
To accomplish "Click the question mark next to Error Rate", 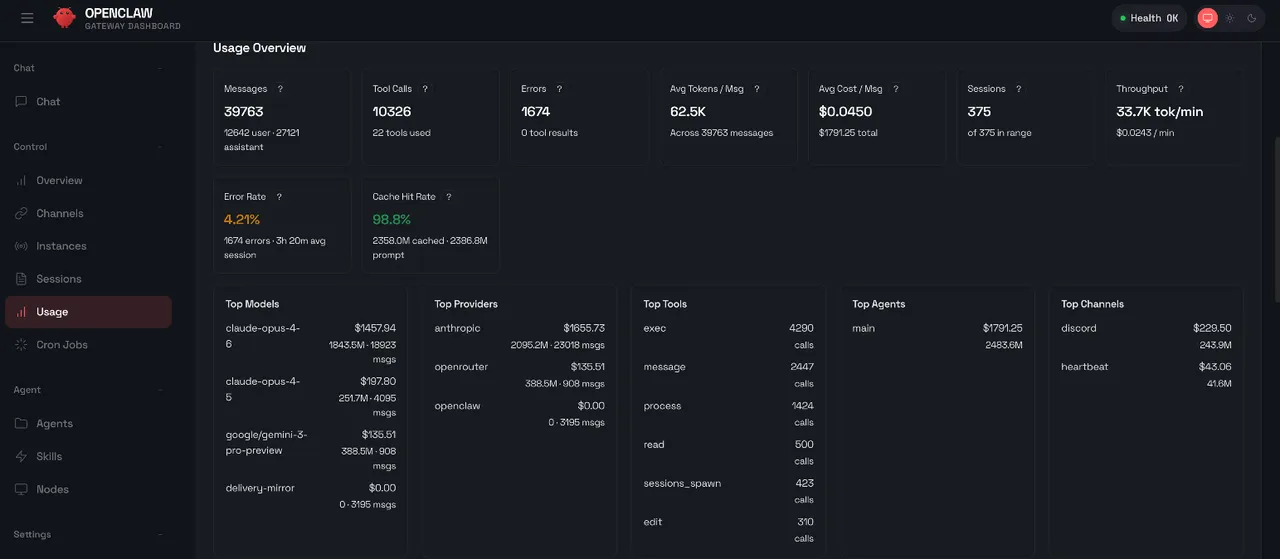I will coord(279,197).
